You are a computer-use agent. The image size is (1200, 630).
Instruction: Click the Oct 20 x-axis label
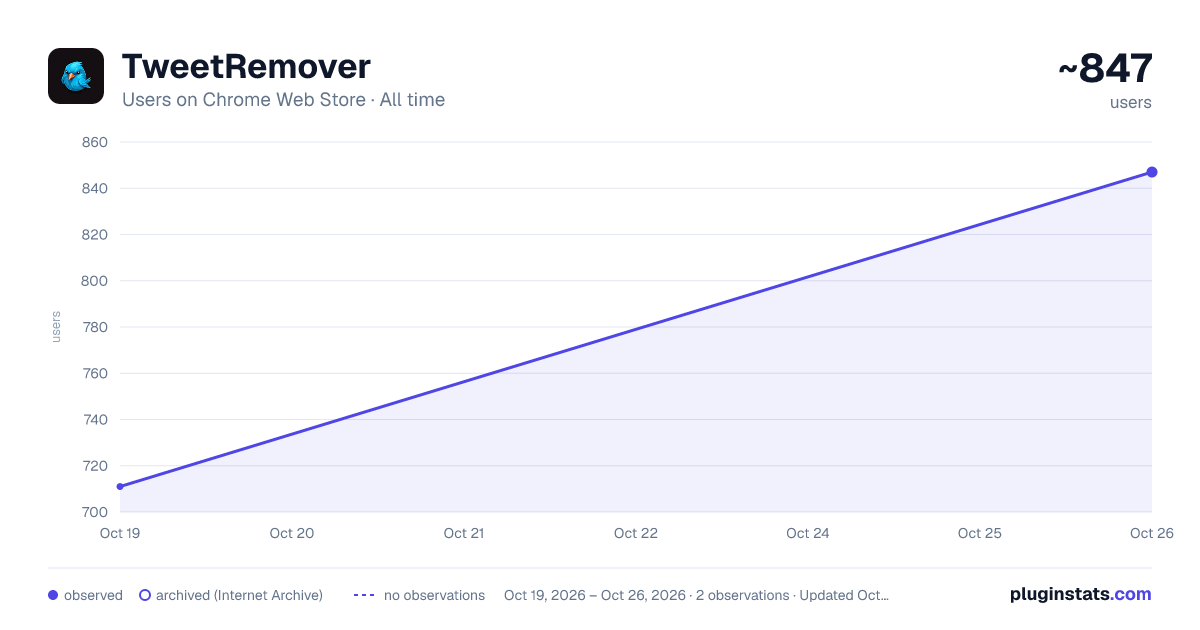pos(292,533)
